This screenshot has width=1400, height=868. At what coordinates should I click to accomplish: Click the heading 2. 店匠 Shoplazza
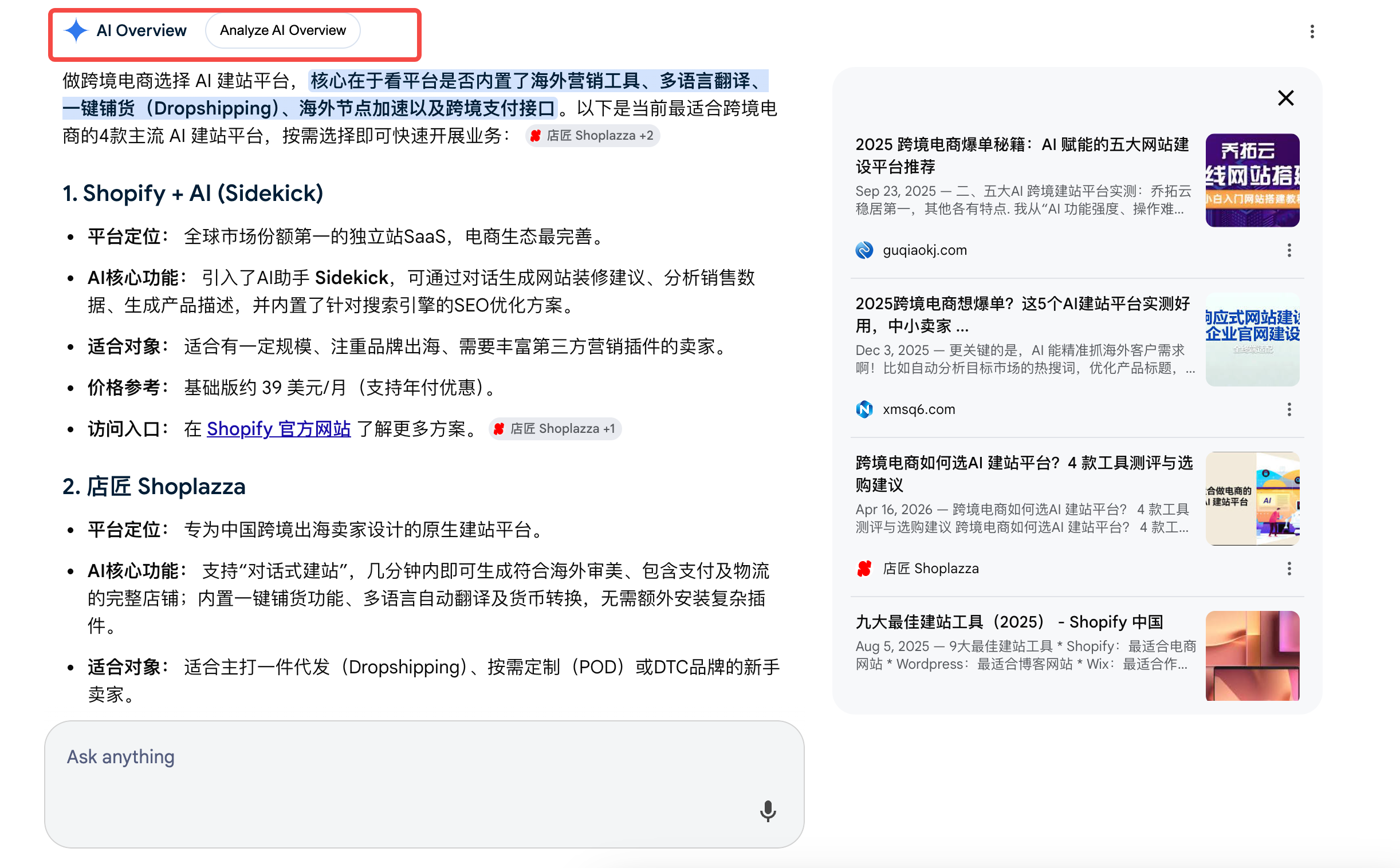pos(154,487)
